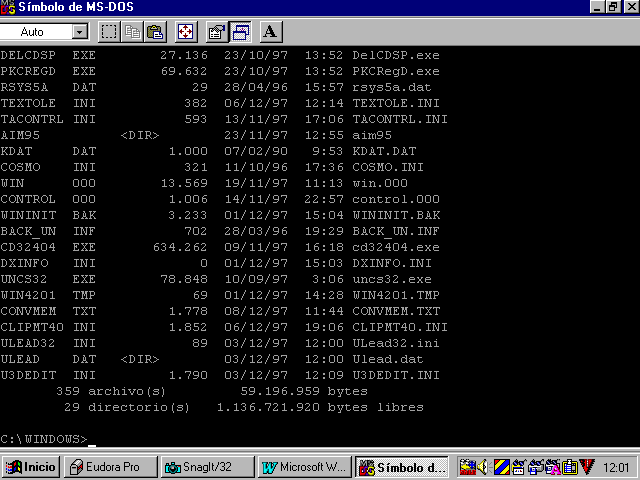The width and height of the screenshot is (640, 480).
Task: Click the glasses-over-folder tray icon
Action: [x=519, y=467]
